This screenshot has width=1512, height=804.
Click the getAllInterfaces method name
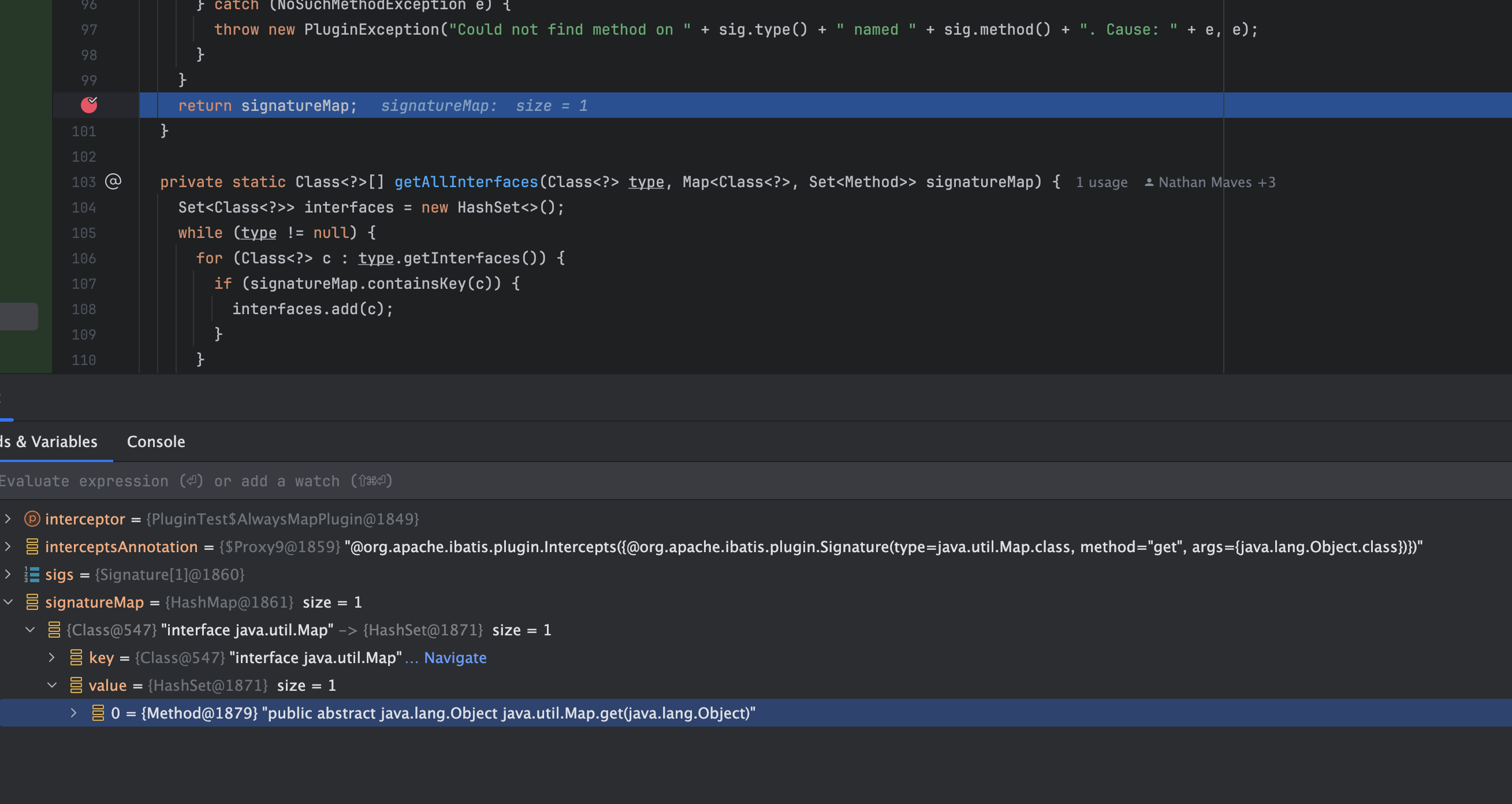pos(466,182)
